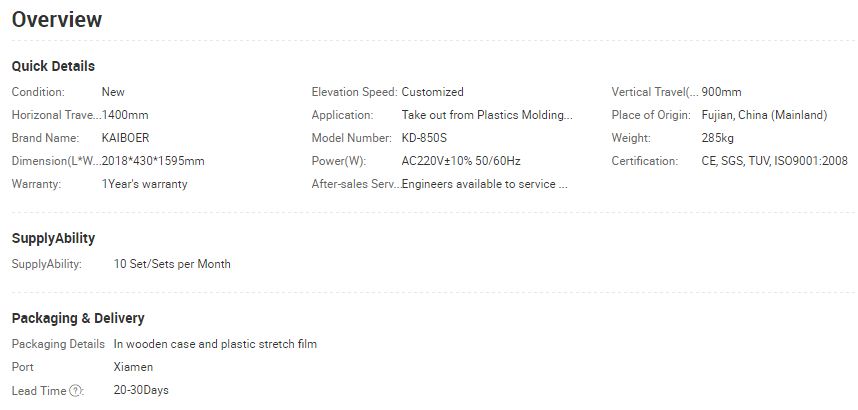Screen dimensions: 858x410
Task: Select '10 Set/Sets per Month' text
Action: pos(172,264)
